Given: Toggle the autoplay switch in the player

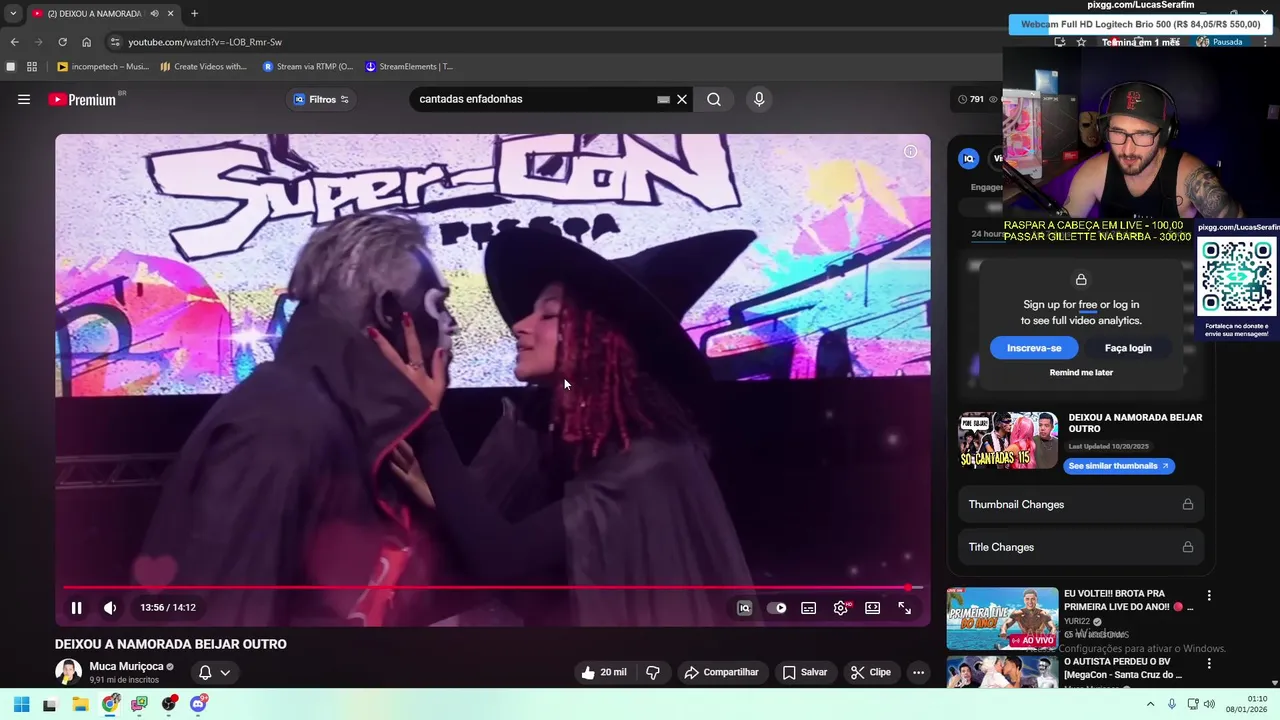Looking at the screenshot, I should tap(777, 607).
